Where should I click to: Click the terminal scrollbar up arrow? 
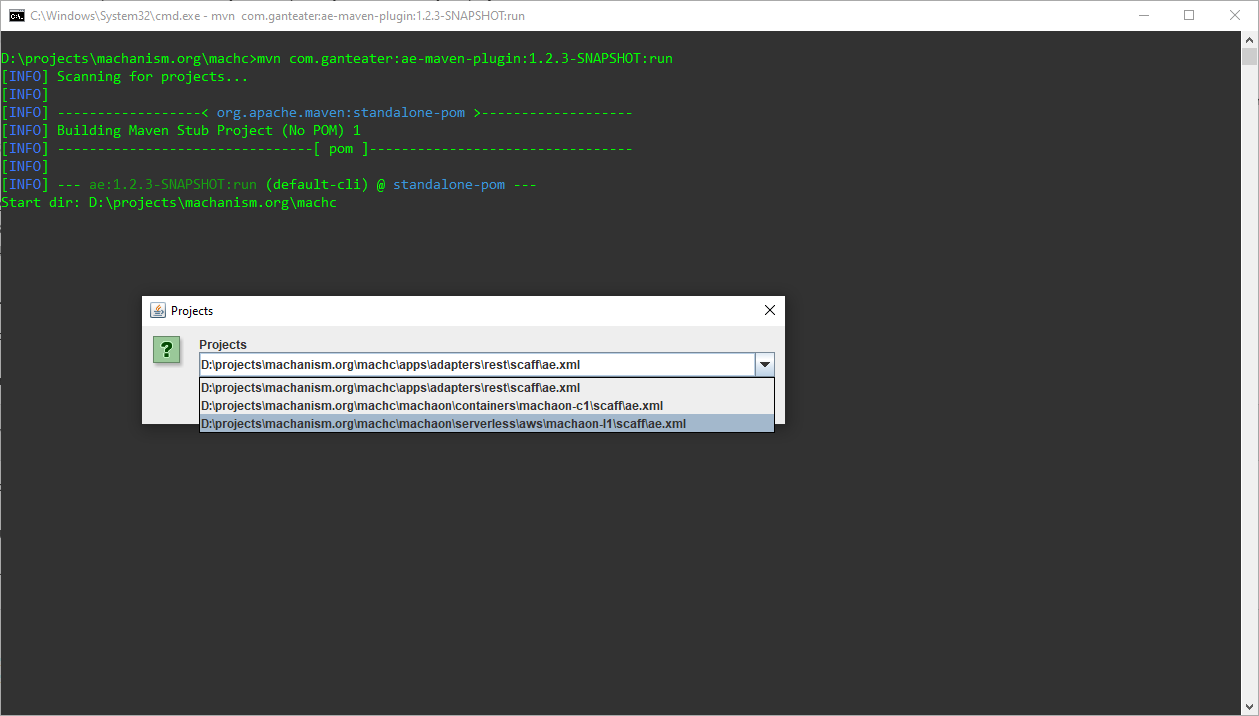coord(1250,39)
